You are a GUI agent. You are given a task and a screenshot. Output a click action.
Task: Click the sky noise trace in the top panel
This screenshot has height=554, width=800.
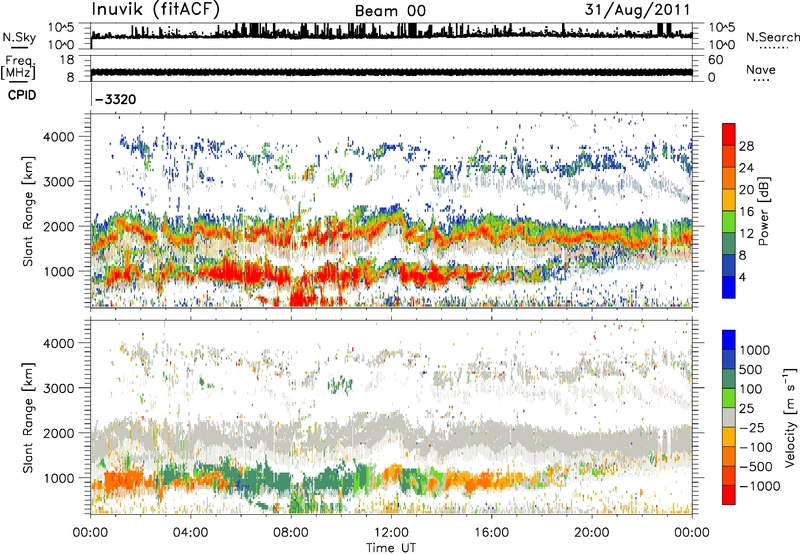[x=391, y=34]
